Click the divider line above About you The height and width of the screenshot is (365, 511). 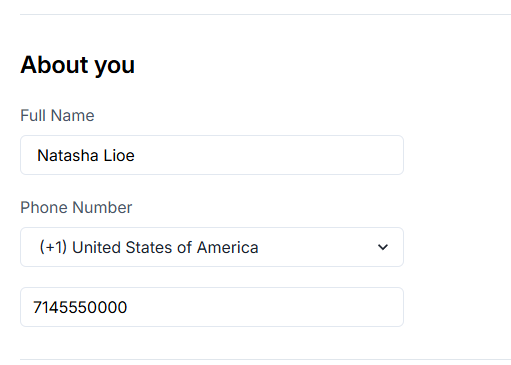click(265, 14)
